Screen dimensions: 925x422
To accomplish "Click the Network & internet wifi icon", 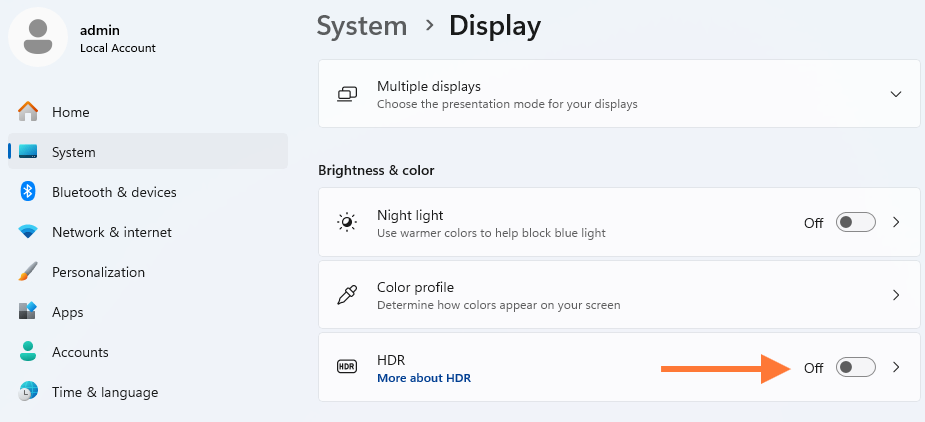I will click(28, 232).
